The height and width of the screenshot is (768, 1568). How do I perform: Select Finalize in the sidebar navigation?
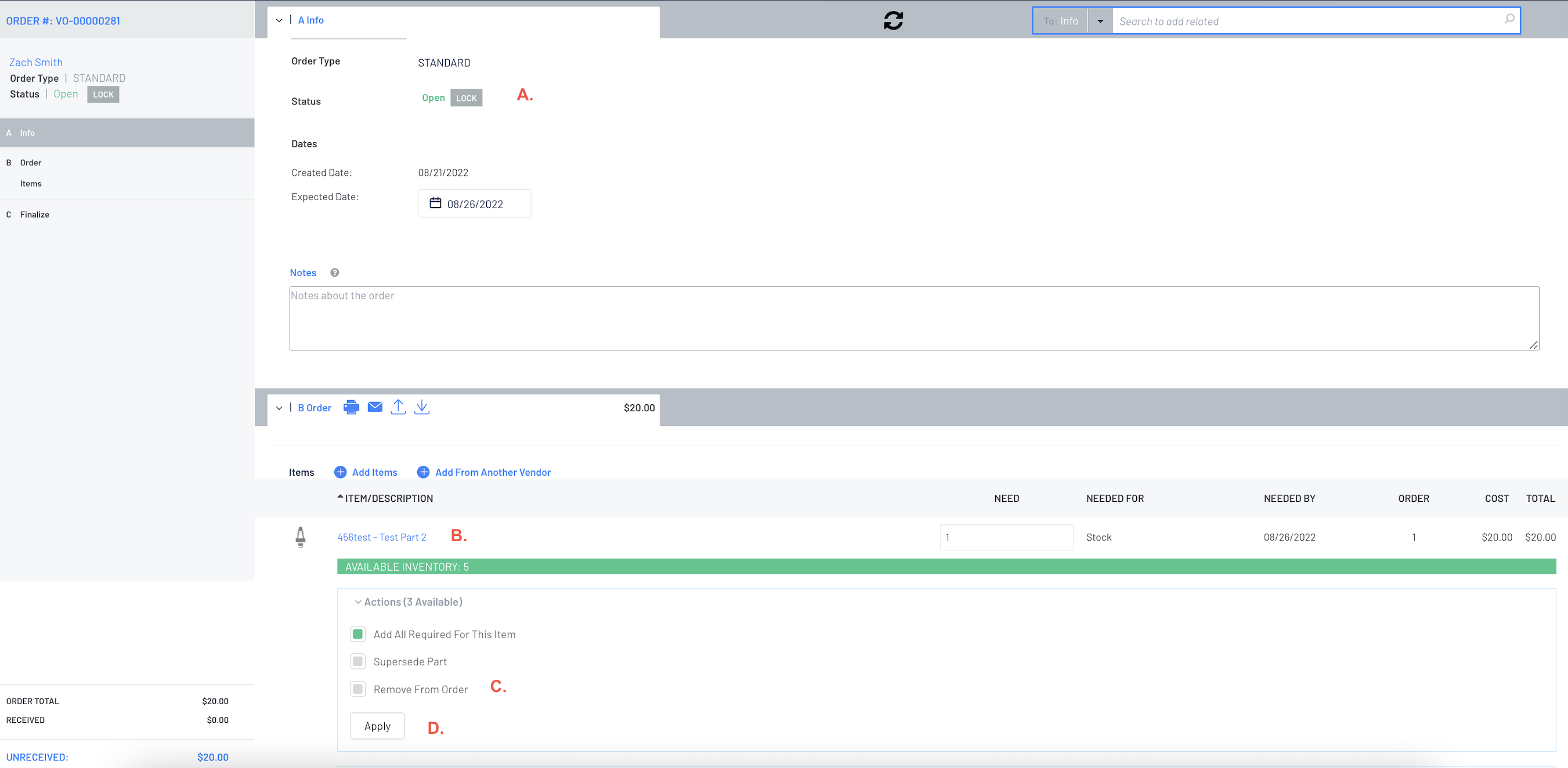[34, 214]
